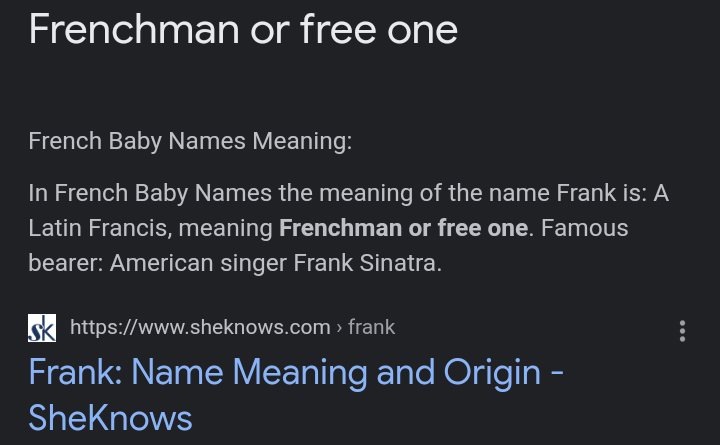720x445 pixels.
Task: Click the https://www.sheknows.com URL text
Action: point(200,327)
